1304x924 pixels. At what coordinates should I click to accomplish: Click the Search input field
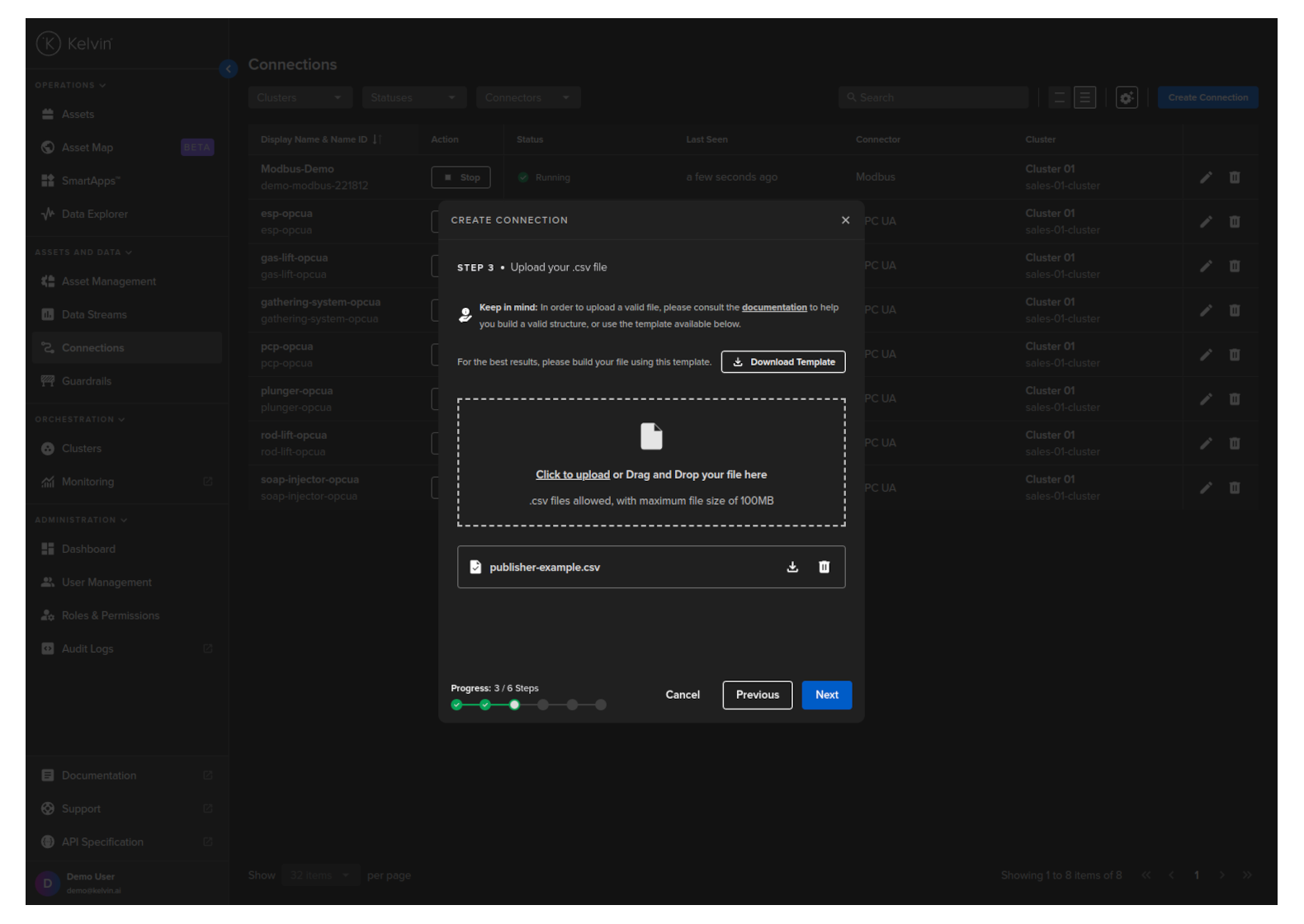pyautogui.click(x=933, y=97)
